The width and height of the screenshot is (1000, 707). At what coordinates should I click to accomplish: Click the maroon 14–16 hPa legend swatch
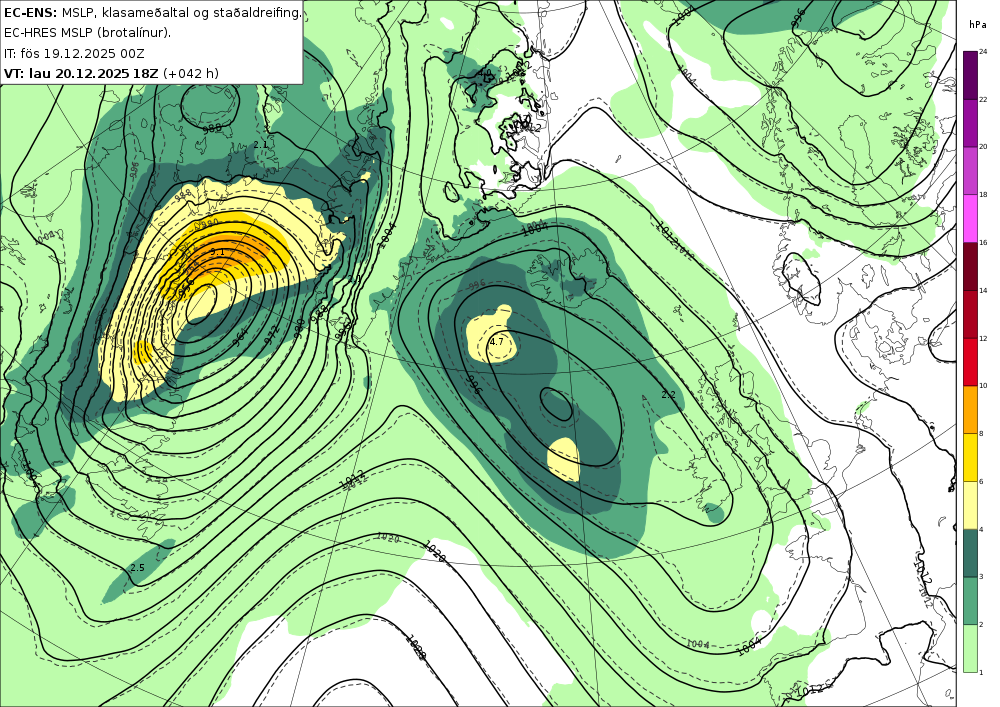[x=971, y=266]
